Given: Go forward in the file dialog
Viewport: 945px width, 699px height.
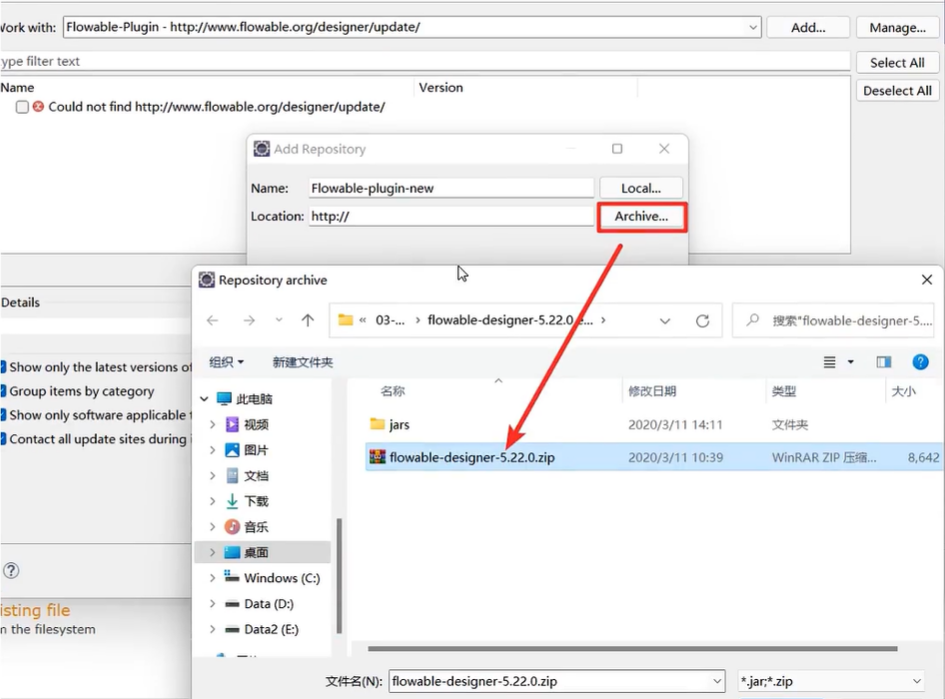Looking at the screenshot, I should (x=249, y=321).
